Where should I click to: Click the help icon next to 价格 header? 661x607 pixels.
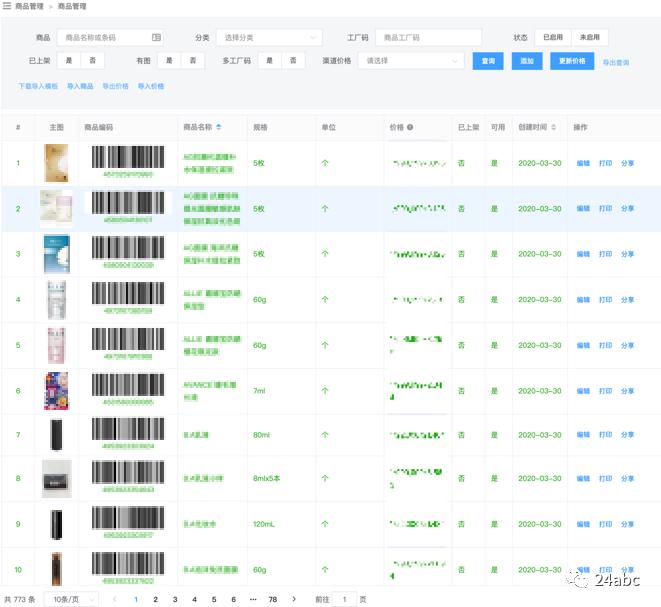410,127
